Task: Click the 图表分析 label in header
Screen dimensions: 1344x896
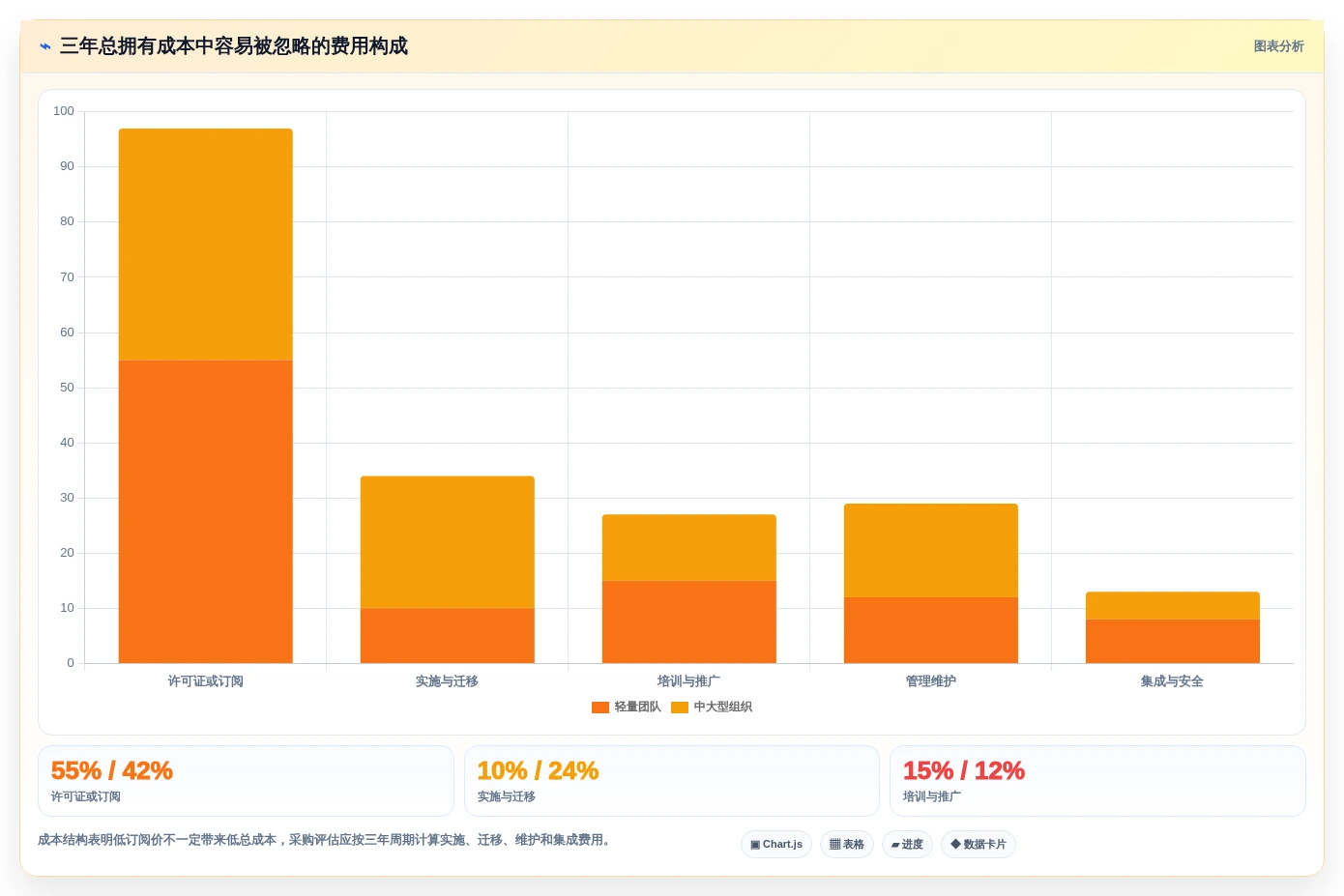Action: [x=1278, y=46]
